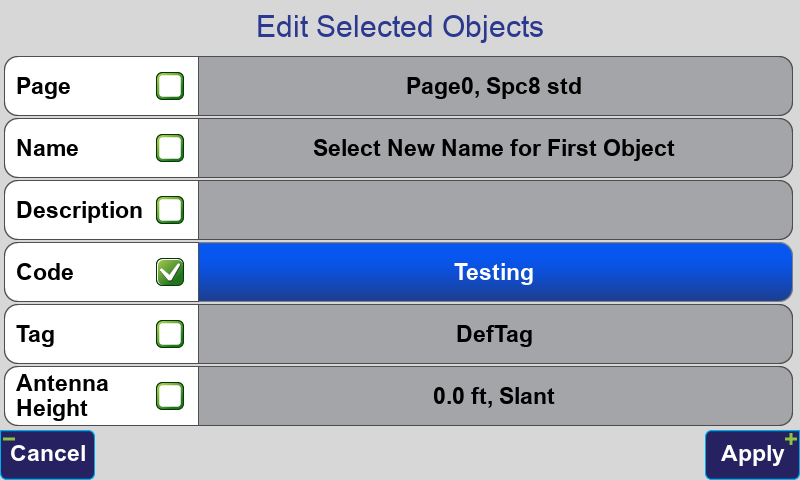The width and height of the screenshot is (800, 480).
Task: Tick the Name checkbox
Action: [x=170, y=148]
